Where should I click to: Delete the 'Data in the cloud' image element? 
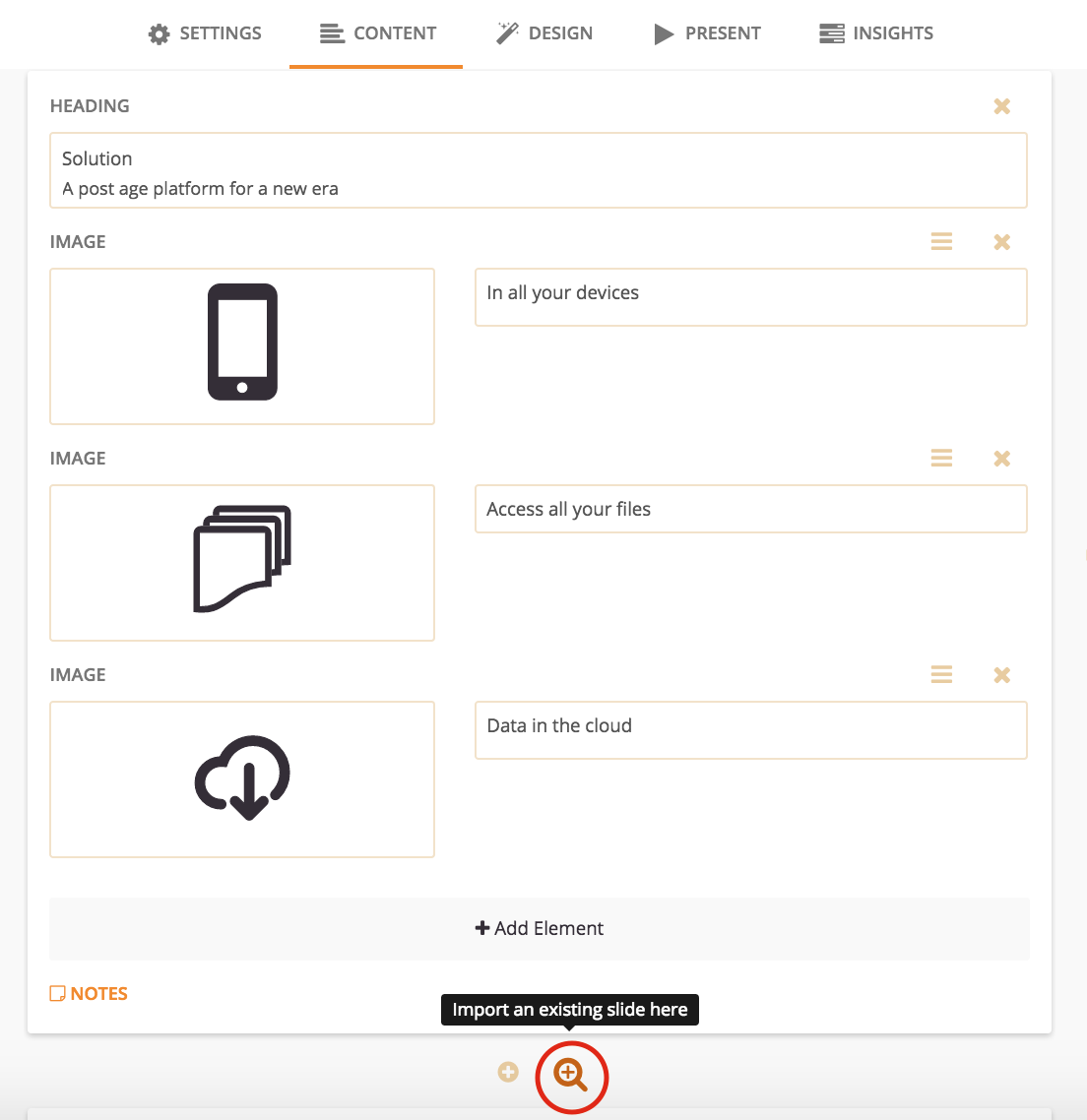click(1002, 675)
